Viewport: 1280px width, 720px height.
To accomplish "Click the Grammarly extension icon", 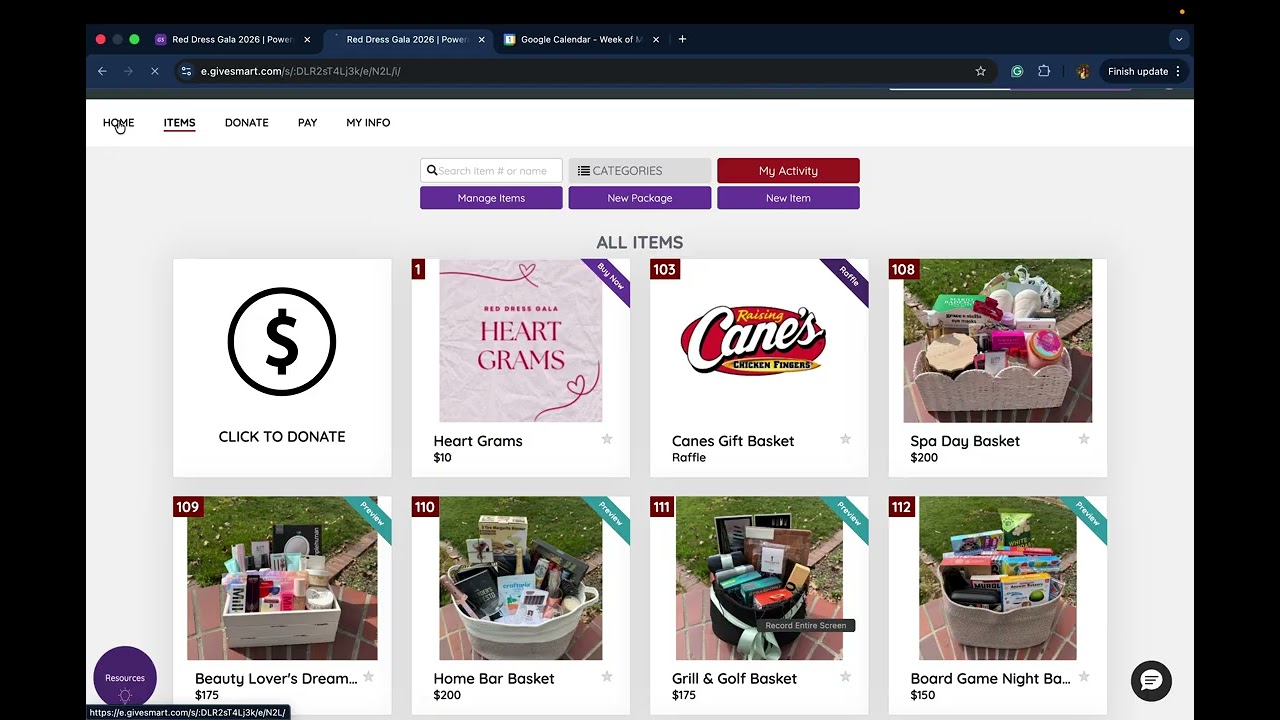I will (x=1017, y=71).
